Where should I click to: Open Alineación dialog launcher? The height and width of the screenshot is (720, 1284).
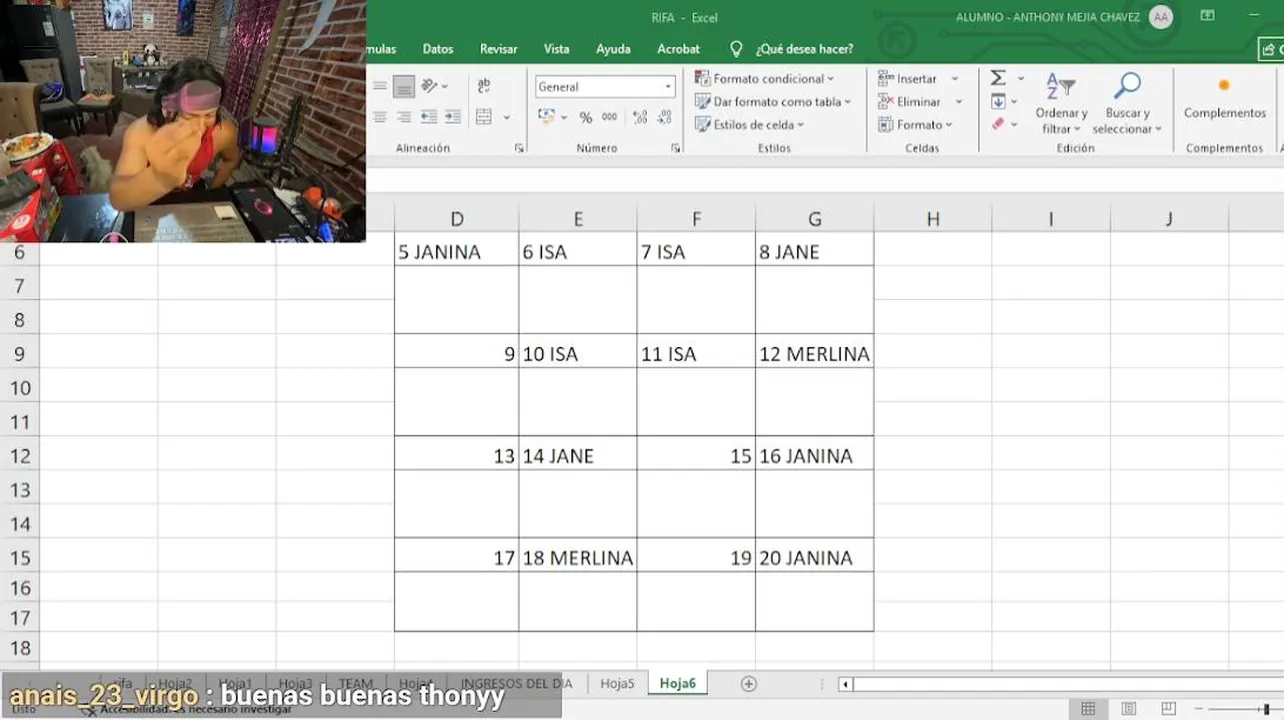(x=519, y=148)
